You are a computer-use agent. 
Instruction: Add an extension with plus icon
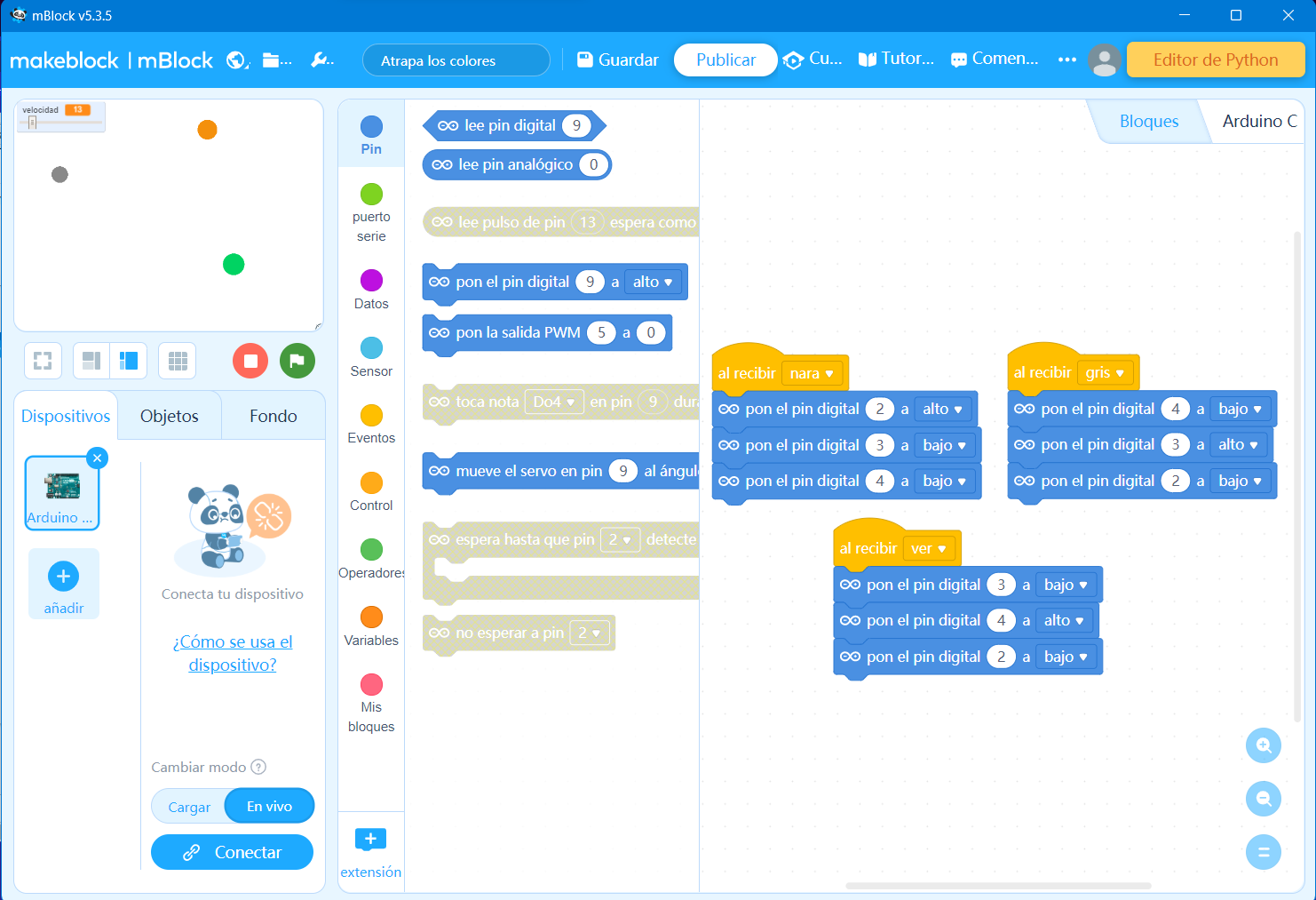[371, 839]
